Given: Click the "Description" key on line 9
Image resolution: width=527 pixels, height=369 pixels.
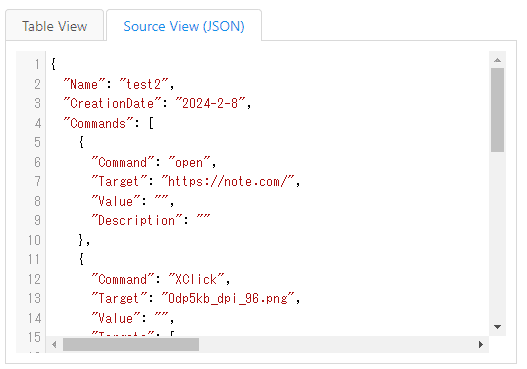Looking at the screenshot, I should coord(137,220).
